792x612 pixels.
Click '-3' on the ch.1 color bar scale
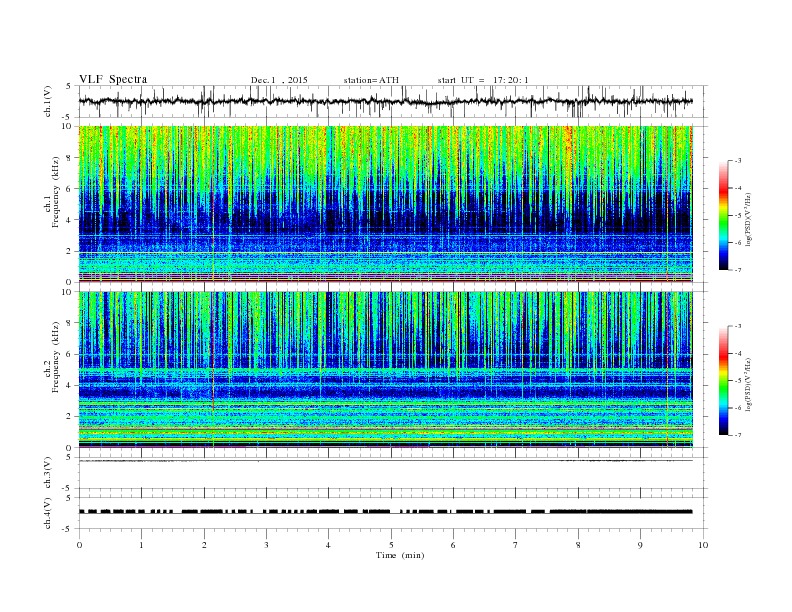(x=737, y=161)
